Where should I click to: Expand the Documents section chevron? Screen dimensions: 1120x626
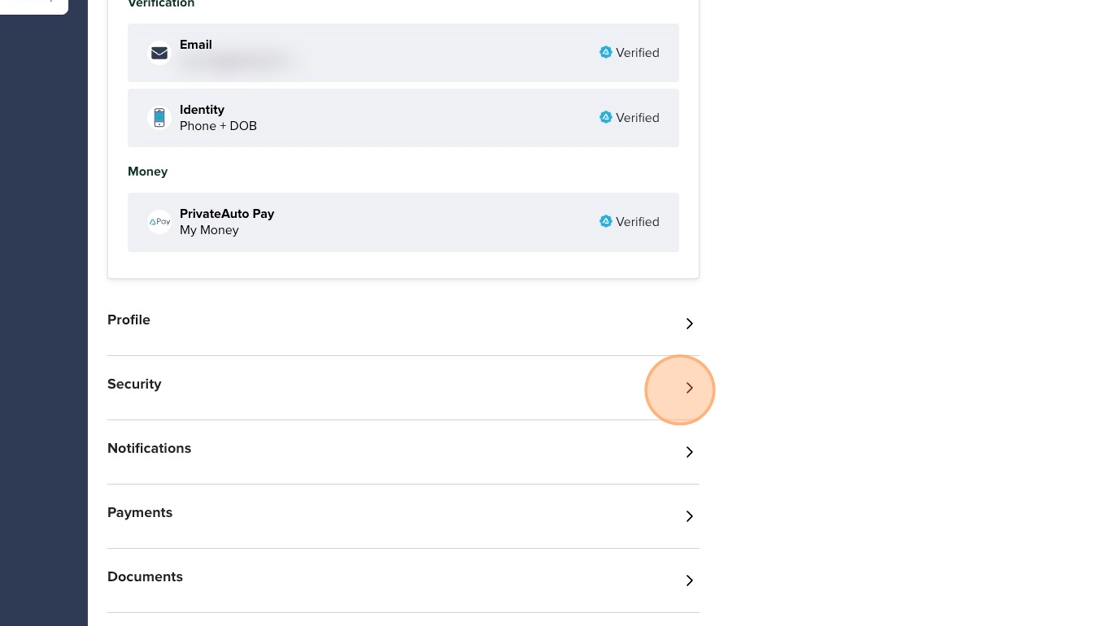click(689, 580)
